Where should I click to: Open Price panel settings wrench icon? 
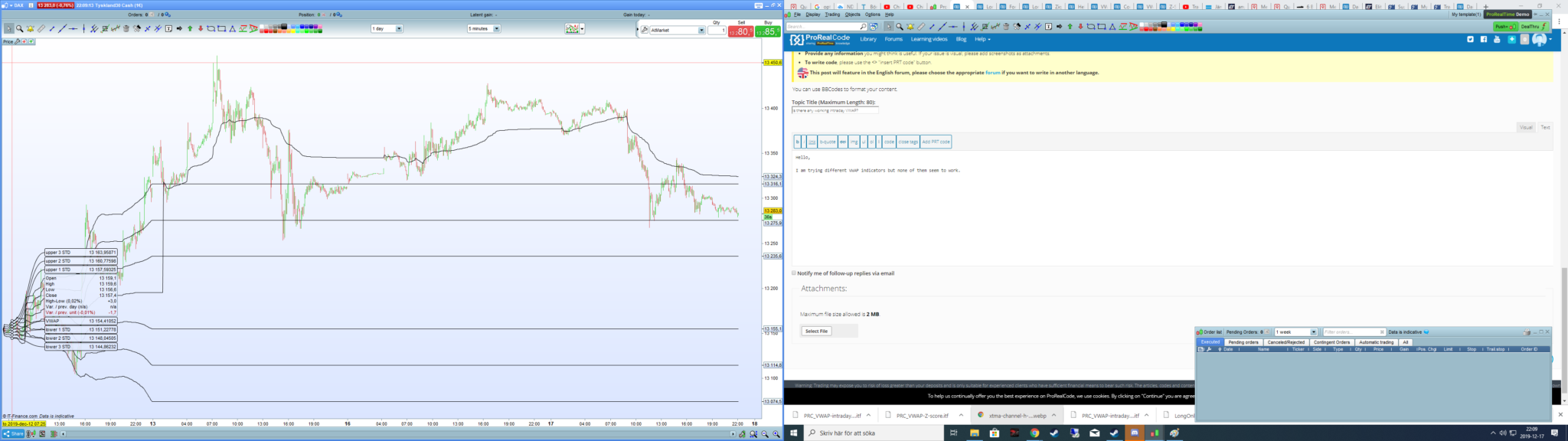[x=18, y=41]
